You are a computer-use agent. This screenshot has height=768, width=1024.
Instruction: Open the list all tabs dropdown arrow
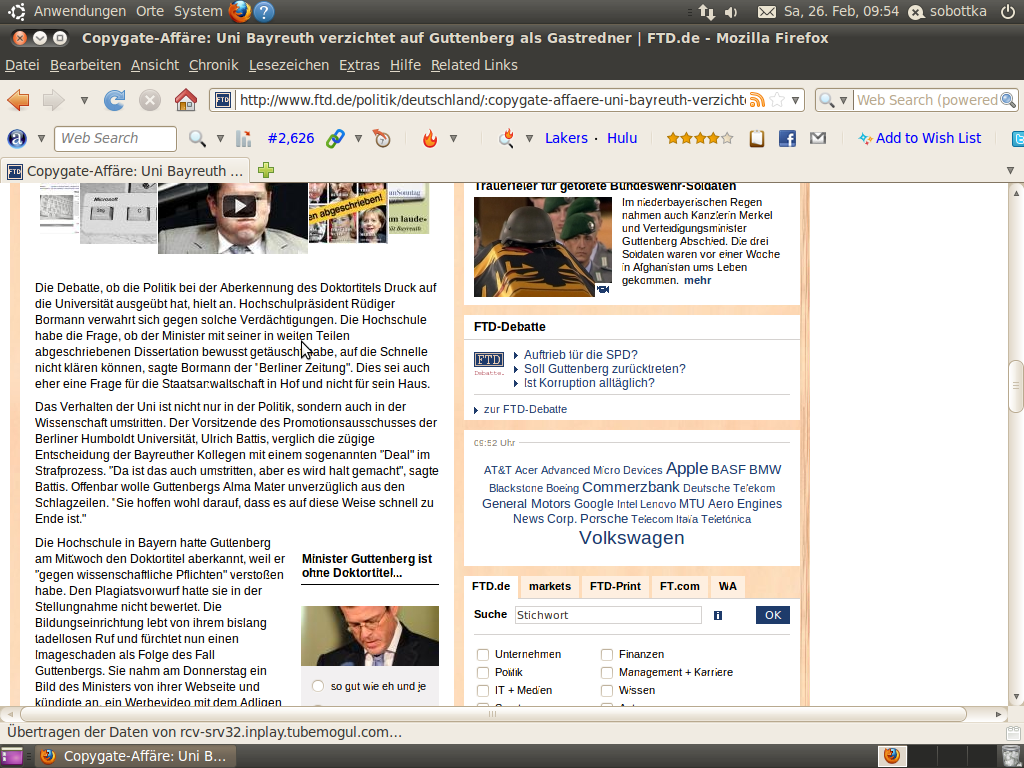[1010, 170]
